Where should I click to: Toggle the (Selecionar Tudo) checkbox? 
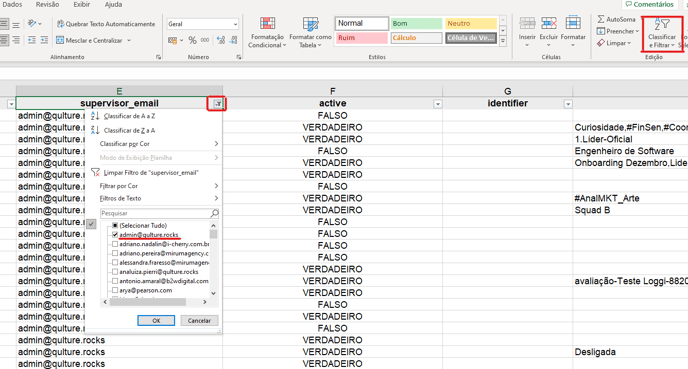pos(115,226)
